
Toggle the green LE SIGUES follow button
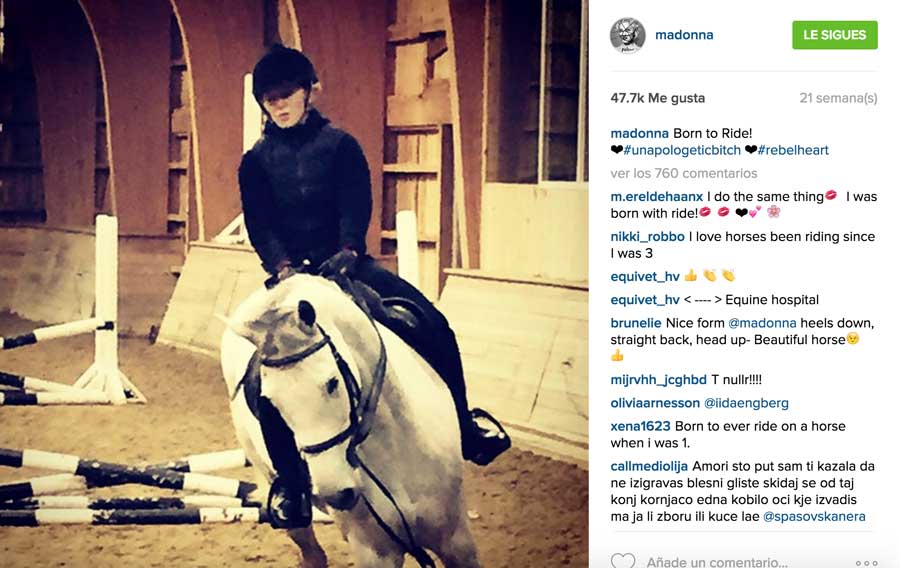(x=835, y=35)
